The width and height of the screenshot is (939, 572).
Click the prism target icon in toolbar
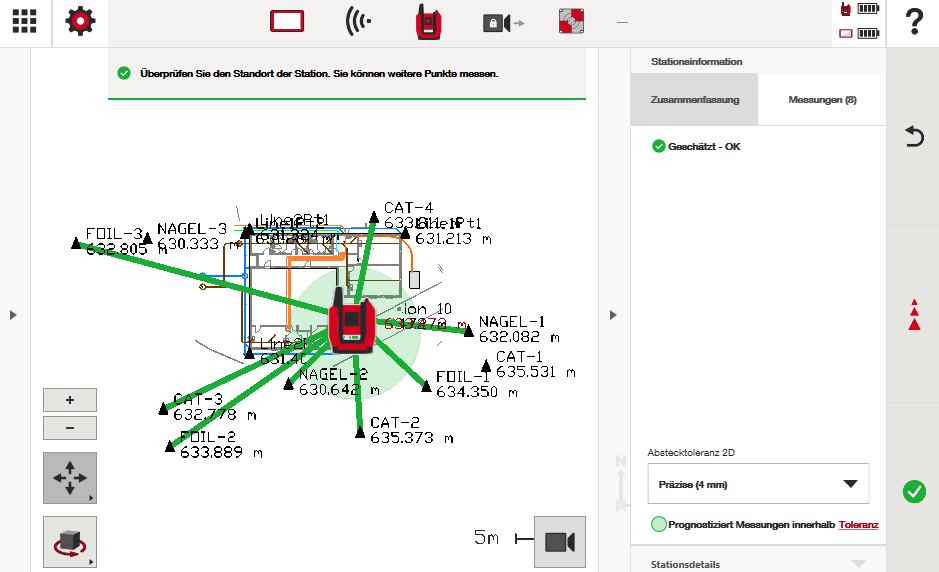(x=571, y=22)
